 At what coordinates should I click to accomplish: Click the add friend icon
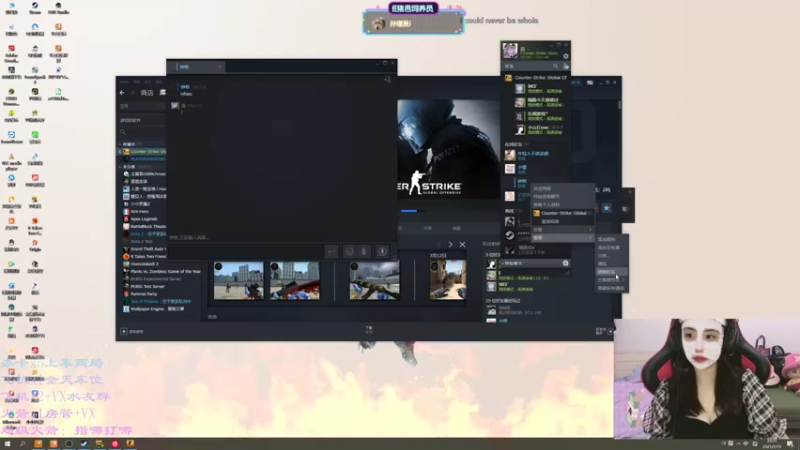point(566,66)
